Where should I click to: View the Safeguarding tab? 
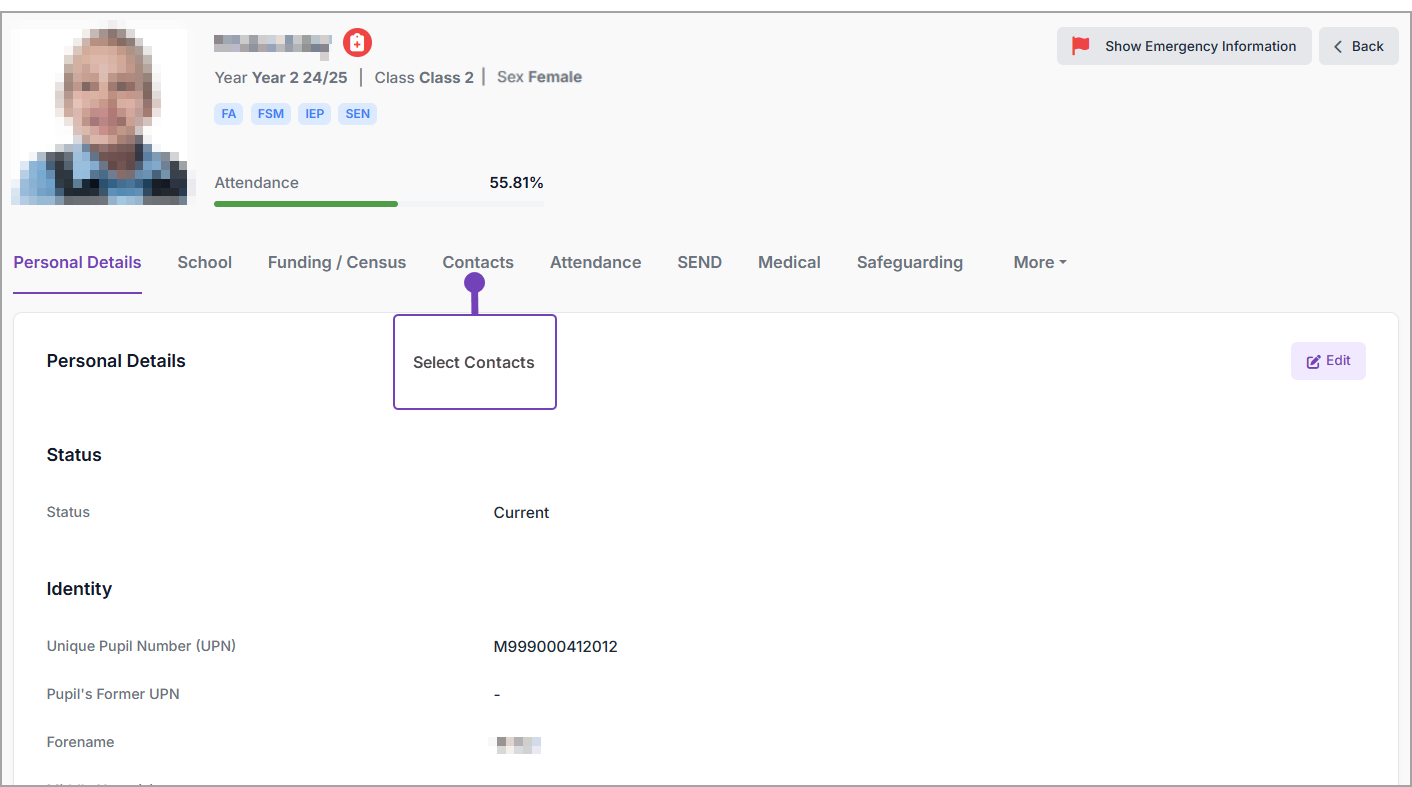coord(909,262)
